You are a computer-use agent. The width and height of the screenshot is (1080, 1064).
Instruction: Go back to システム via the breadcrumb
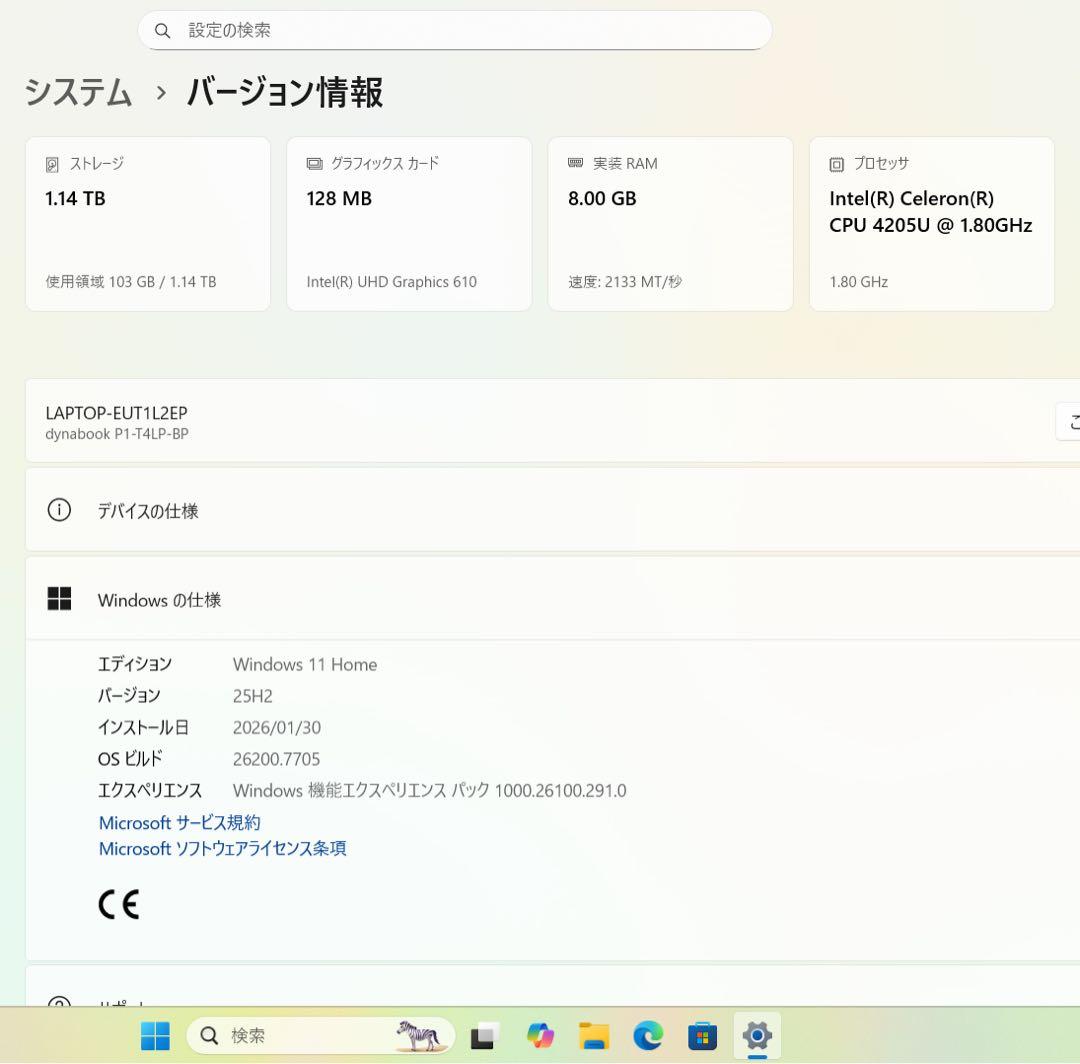78,92
